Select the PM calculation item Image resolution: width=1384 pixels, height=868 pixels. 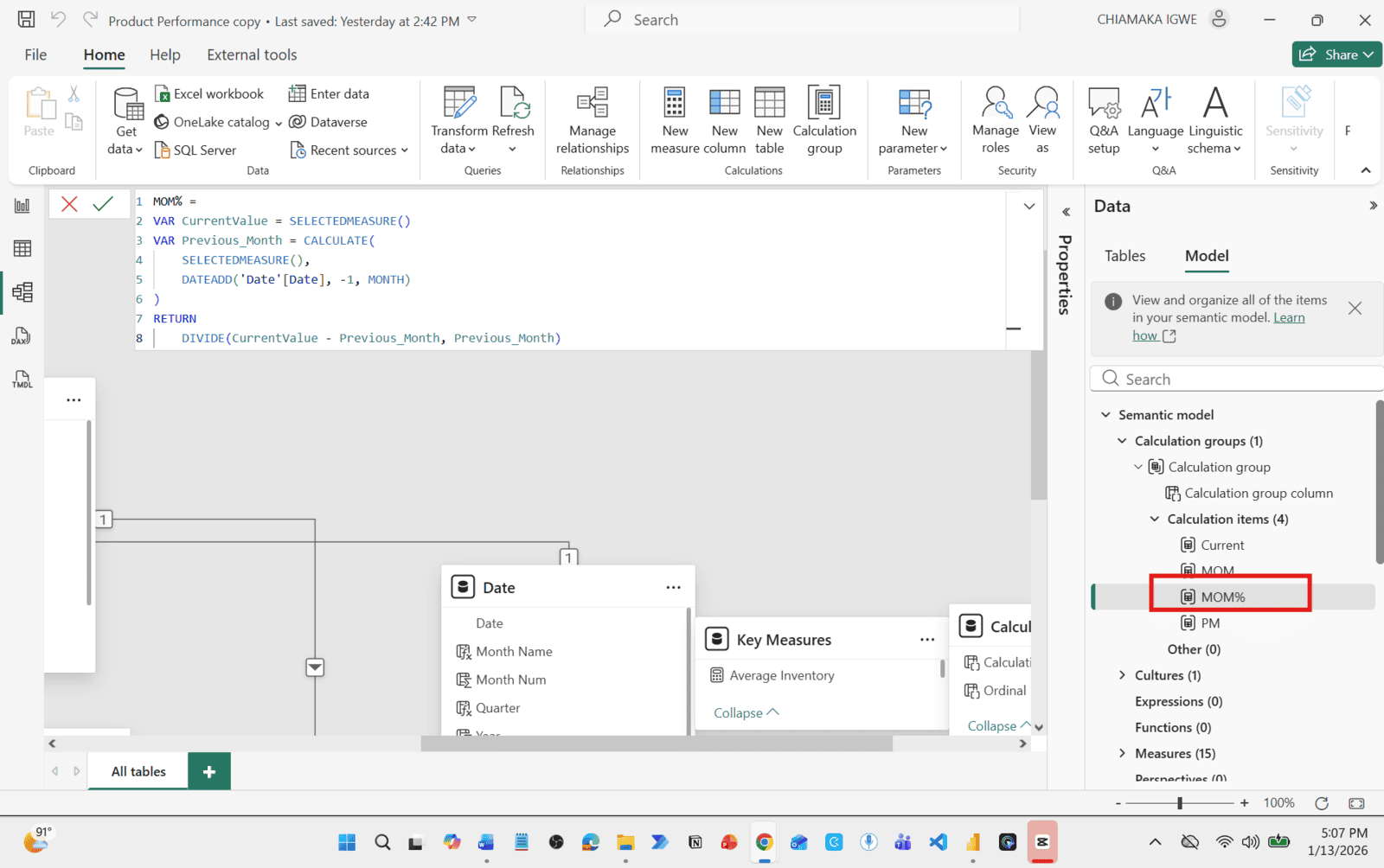1210,623
